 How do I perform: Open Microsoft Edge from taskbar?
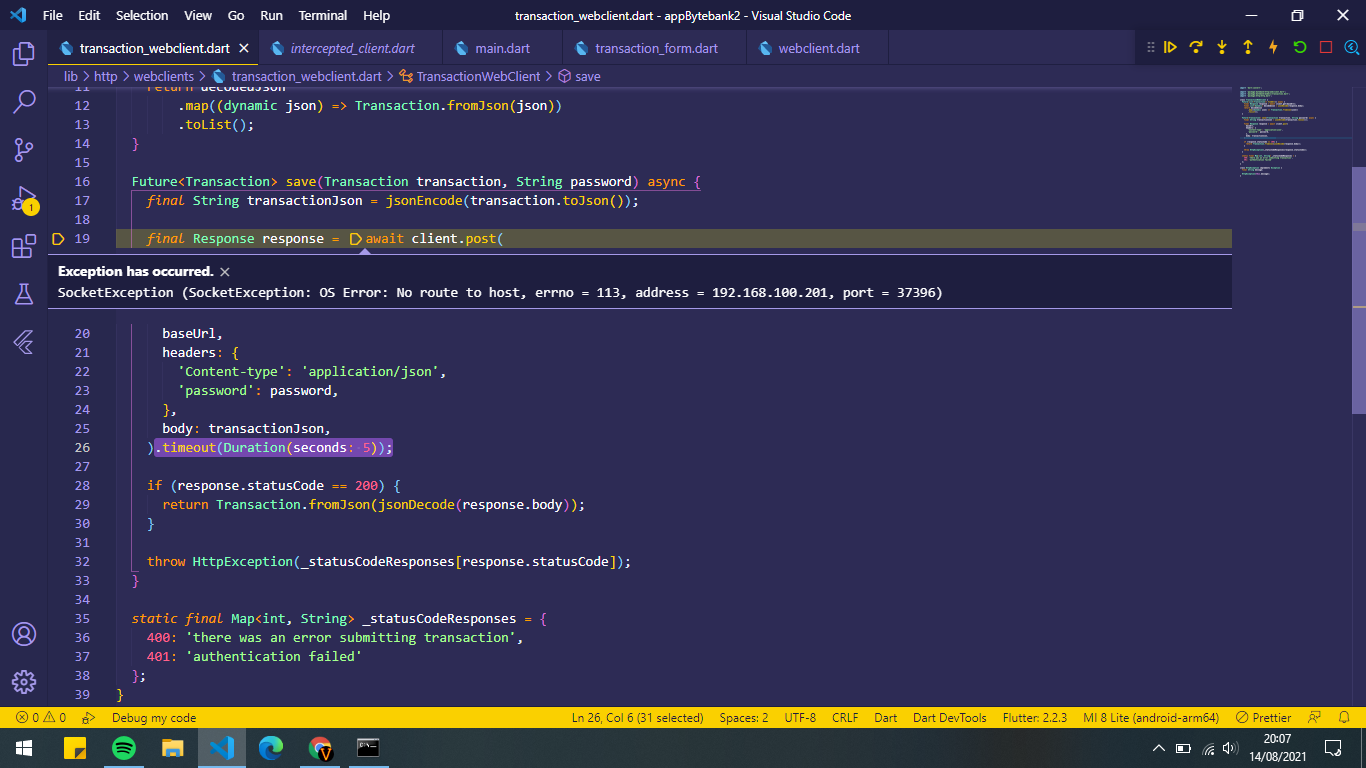271,748
